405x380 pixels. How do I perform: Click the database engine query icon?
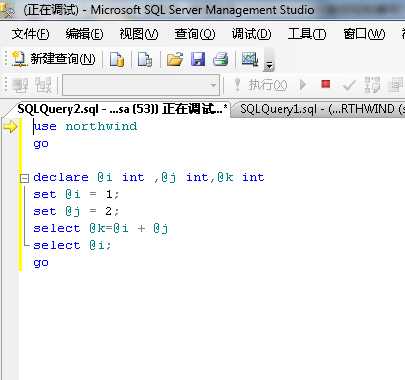pos(117,59)
